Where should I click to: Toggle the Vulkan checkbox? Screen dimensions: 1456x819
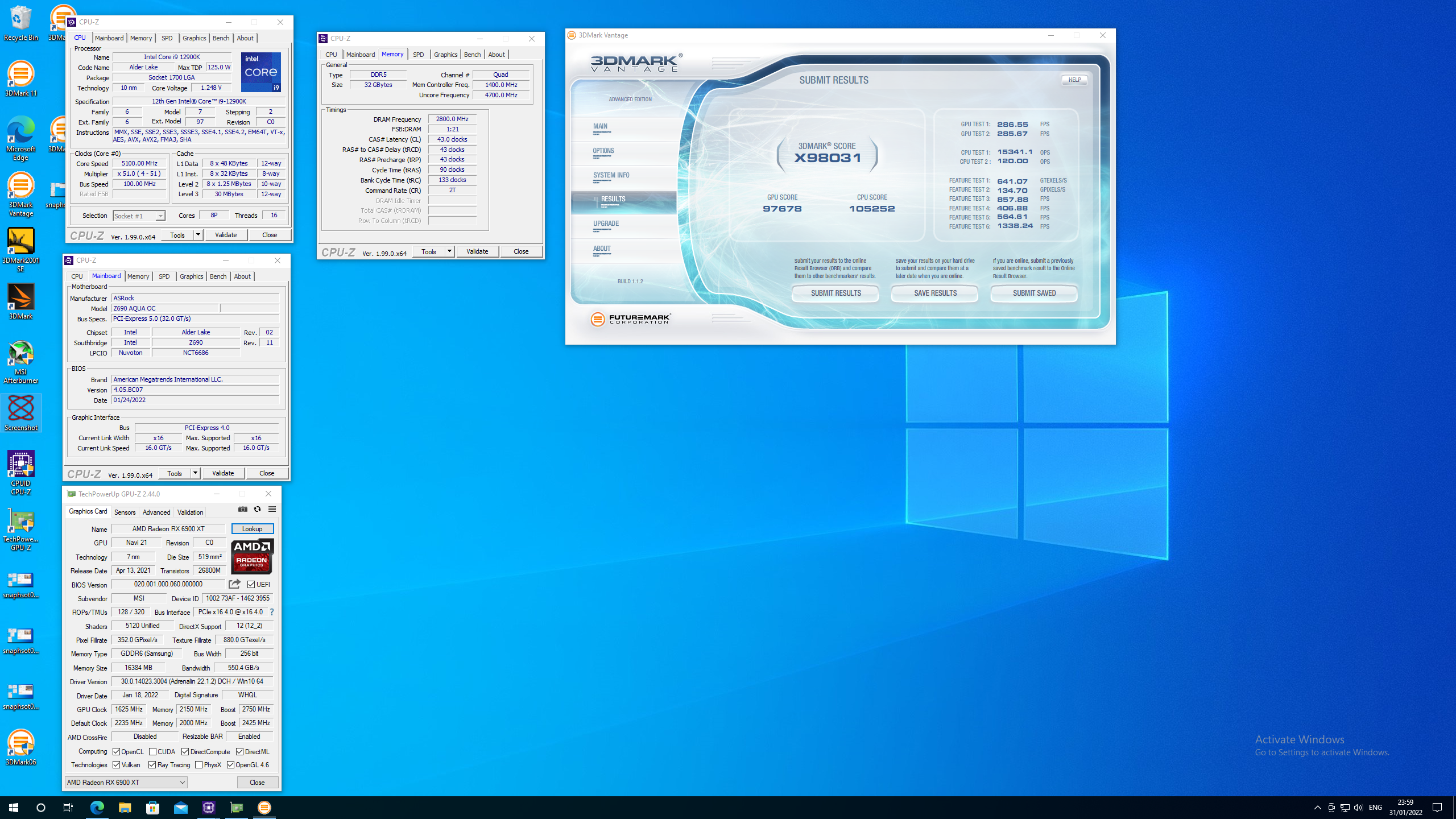point(116,764)
